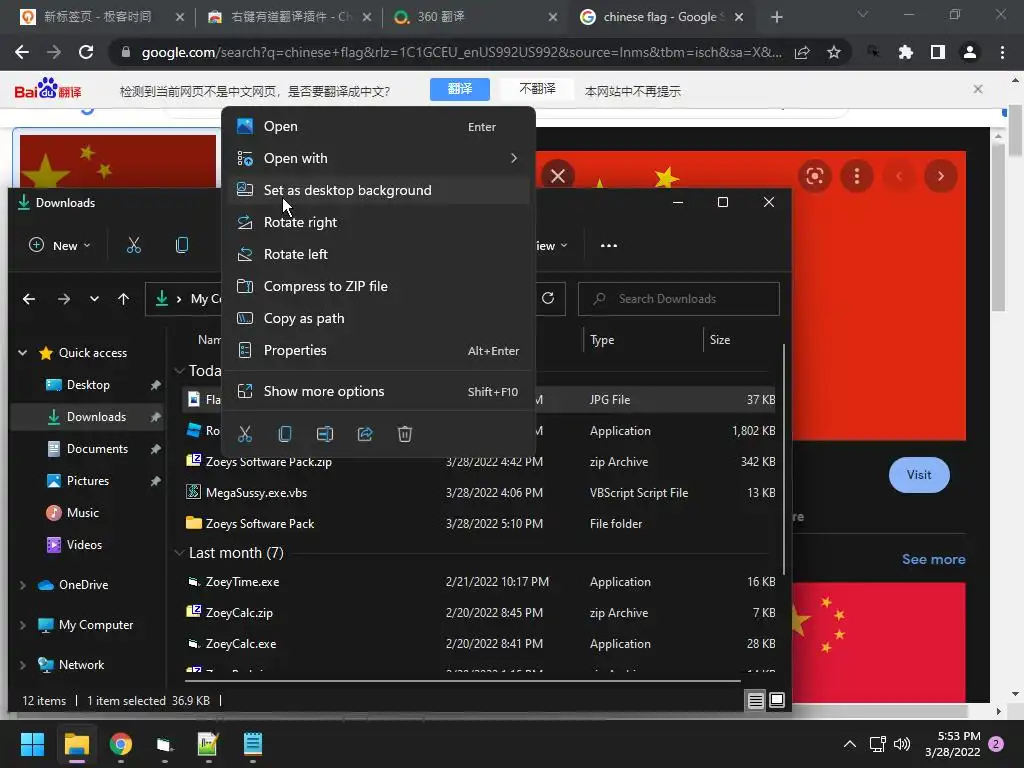Click the share icon in context menu
This screenshot has width=1024, height=768.
pyautogui.click(x=365, y=434)
